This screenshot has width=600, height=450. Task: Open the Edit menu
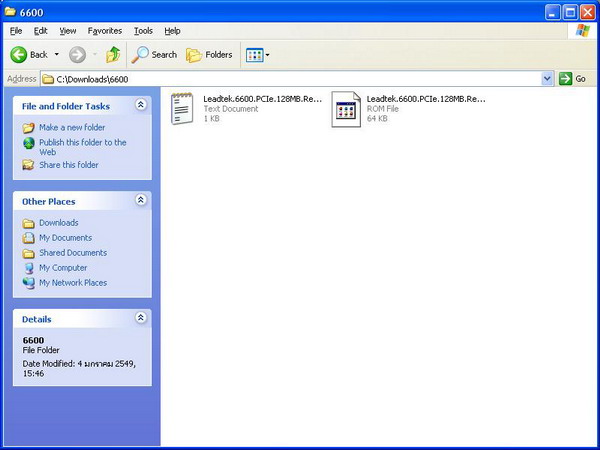point(40,31)
